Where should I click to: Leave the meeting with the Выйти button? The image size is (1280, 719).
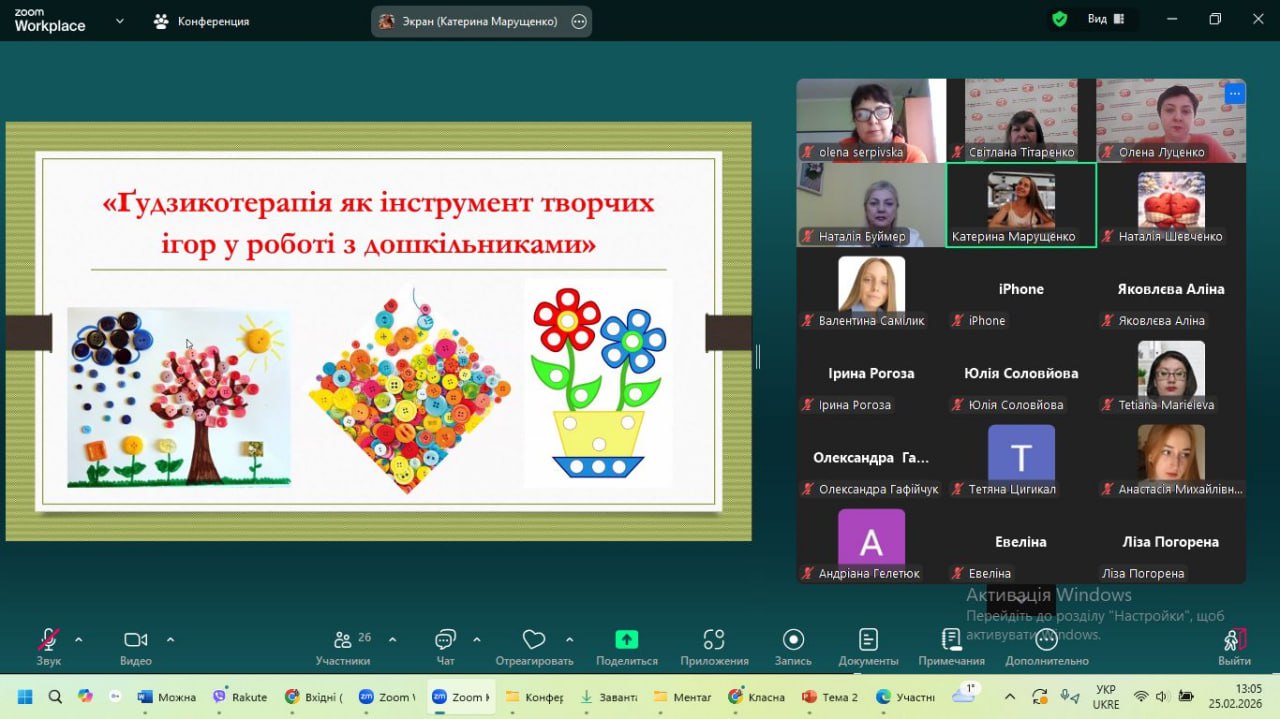1234,647
